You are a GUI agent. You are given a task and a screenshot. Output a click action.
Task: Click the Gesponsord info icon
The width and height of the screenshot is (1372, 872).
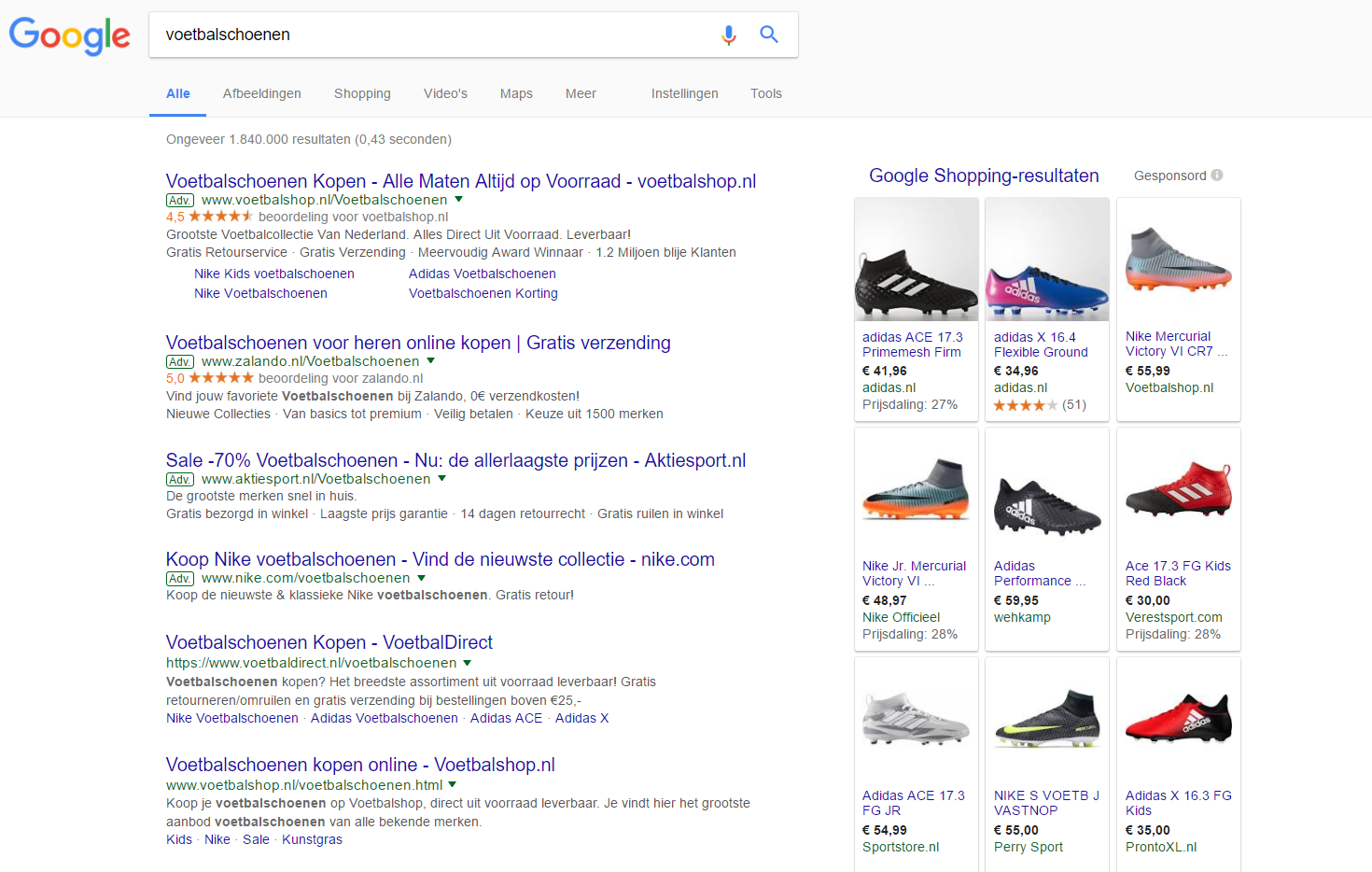(x=1217, y=176)
